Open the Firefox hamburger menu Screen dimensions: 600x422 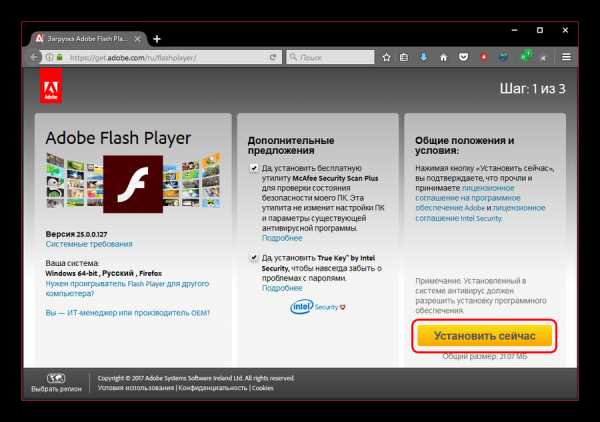[x=567, y=57]
